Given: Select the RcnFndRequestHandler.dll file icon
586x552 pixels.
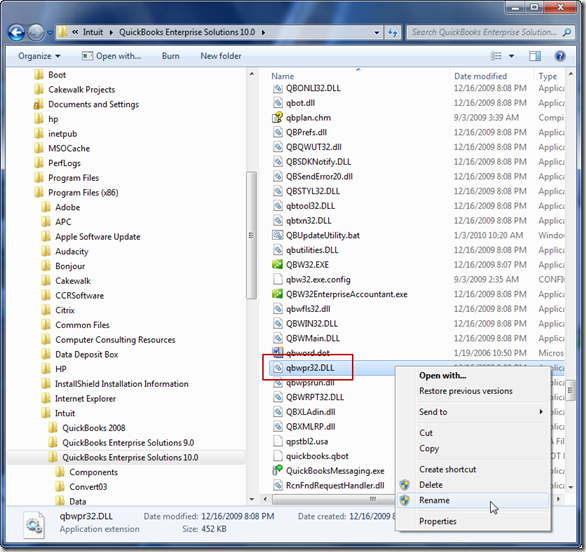Looking at the screenshot, I should point(277,485).
